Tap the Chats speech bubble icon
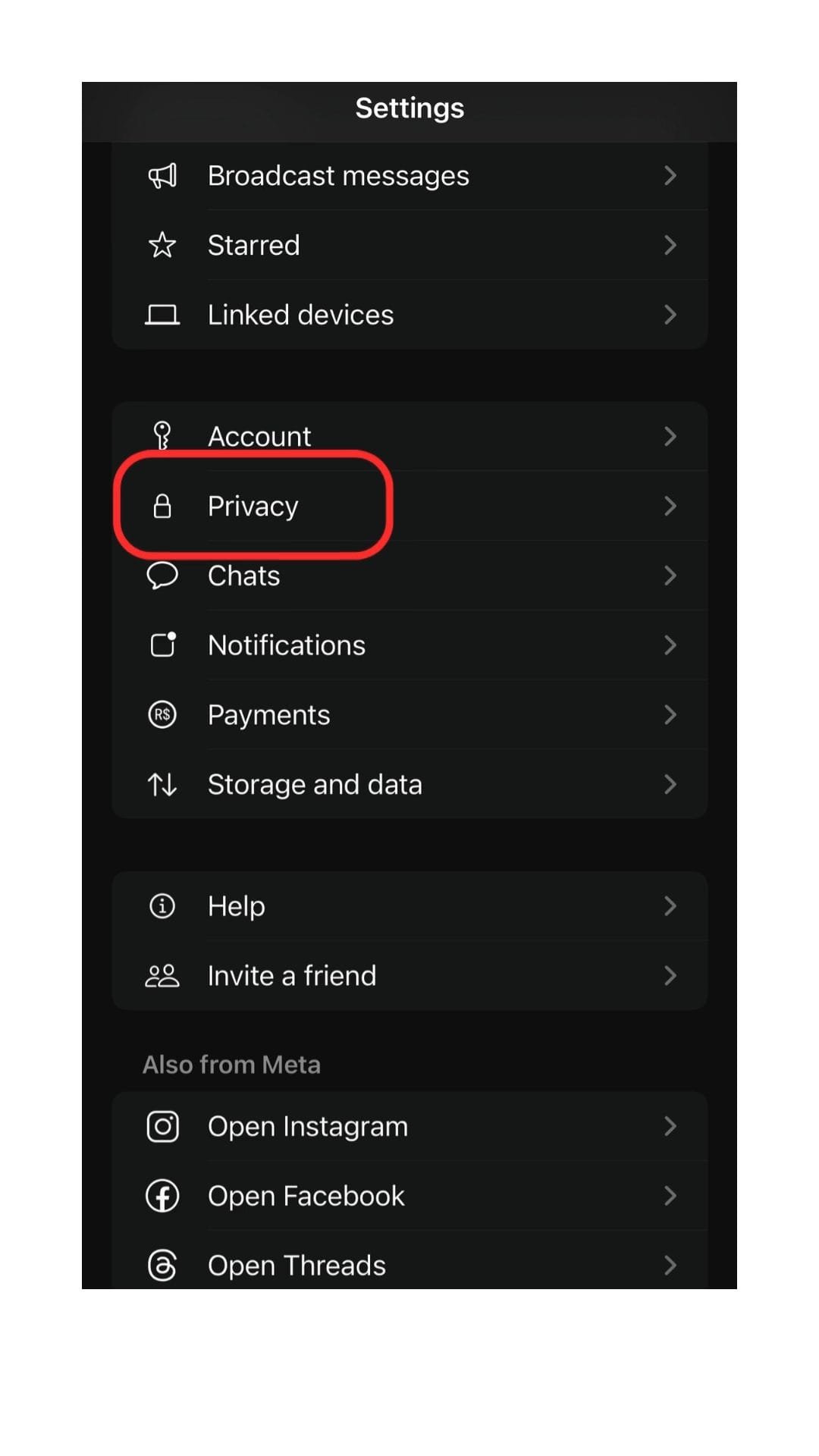819x1456 pixels. click(x=162, y=576)
